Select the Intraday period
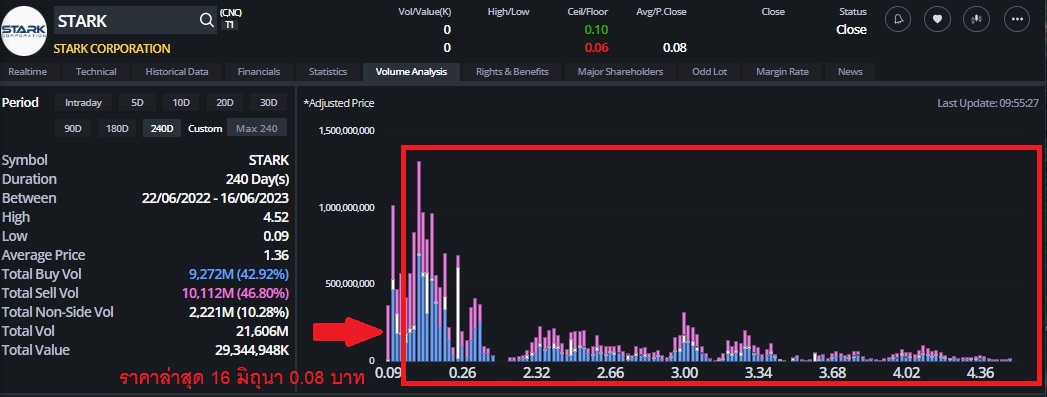The image size is (1047, 397). coord(83,103)
